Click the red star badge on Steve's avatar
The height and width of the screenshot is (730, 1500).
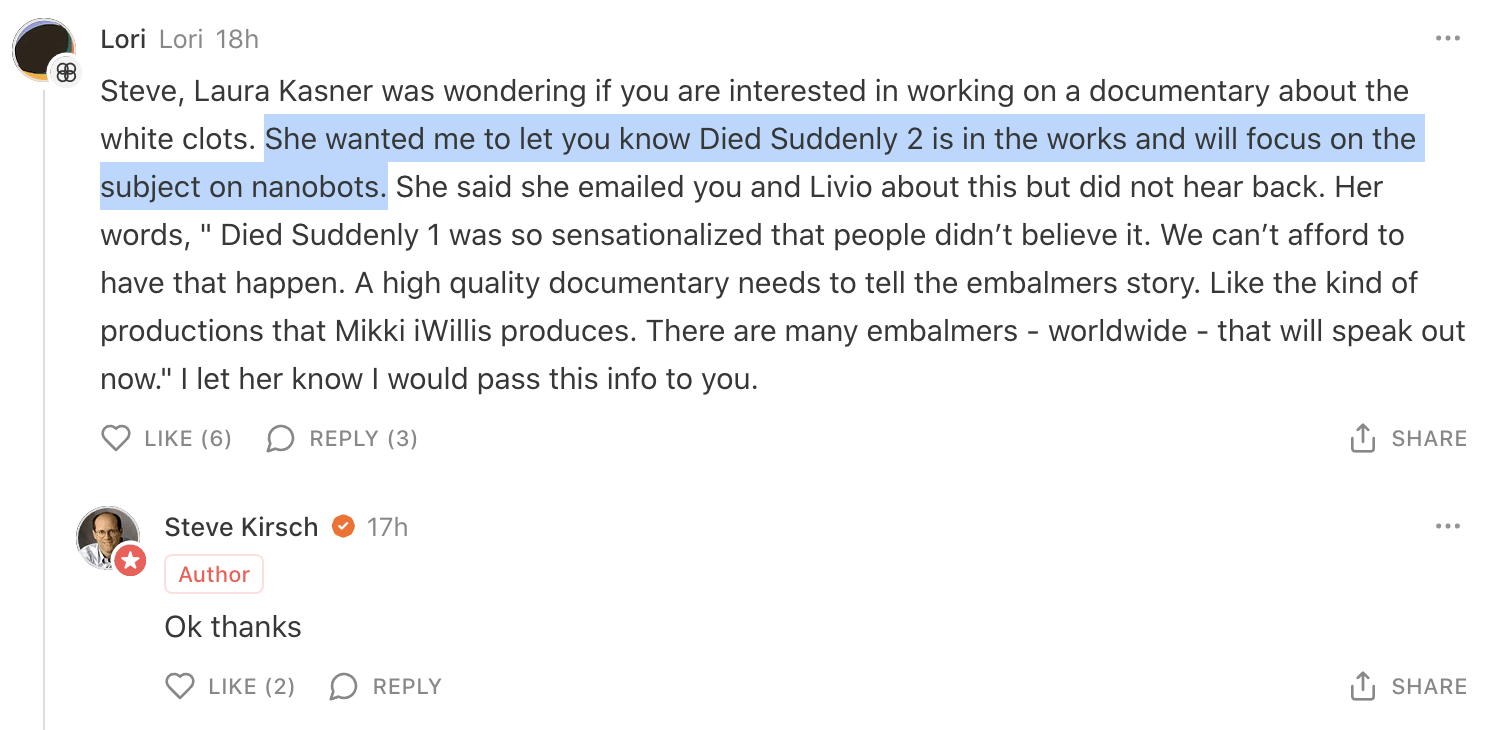pos(130,560)
